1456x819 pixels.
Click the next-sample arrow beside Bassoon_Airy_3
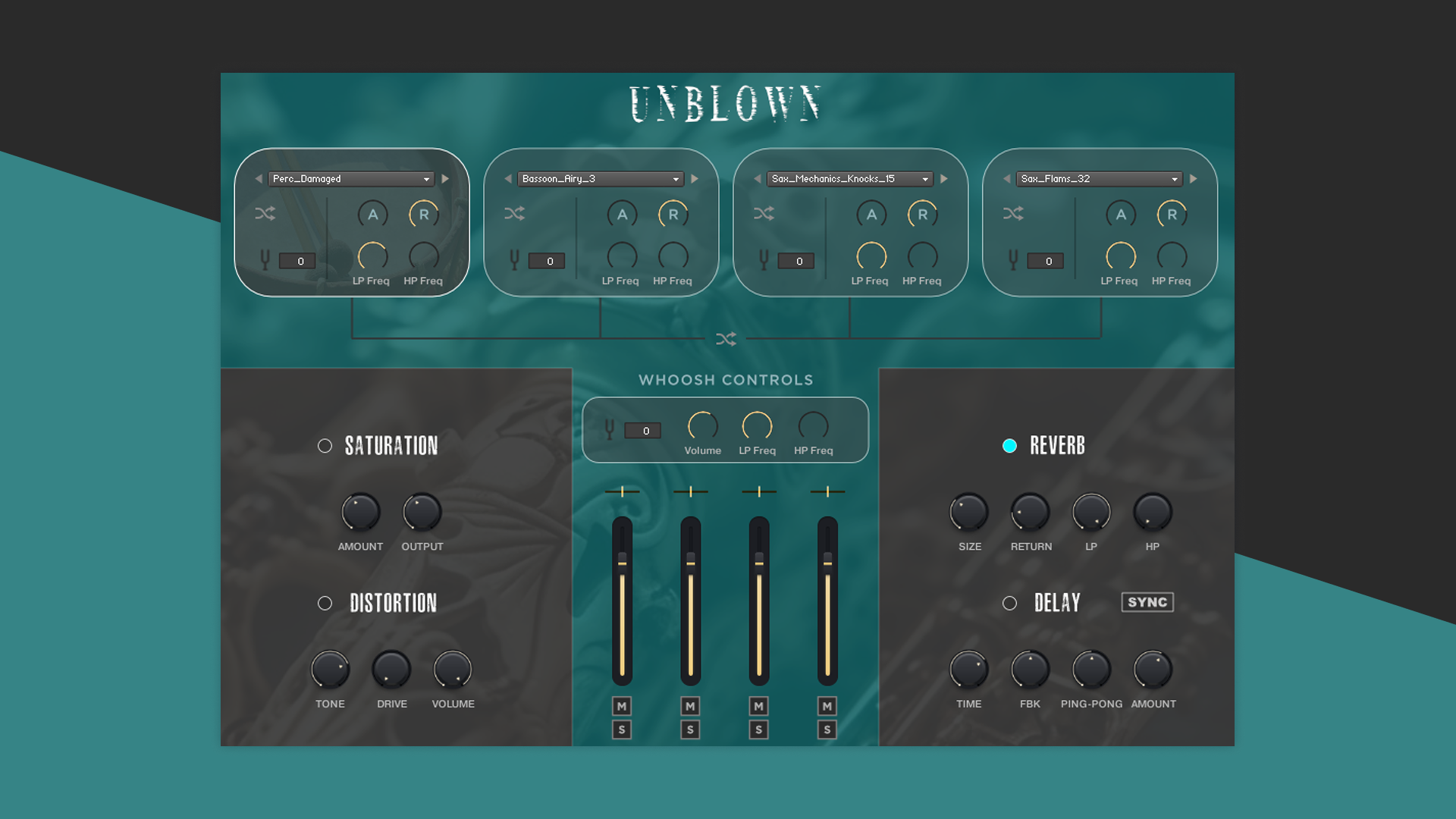(695, 179)
